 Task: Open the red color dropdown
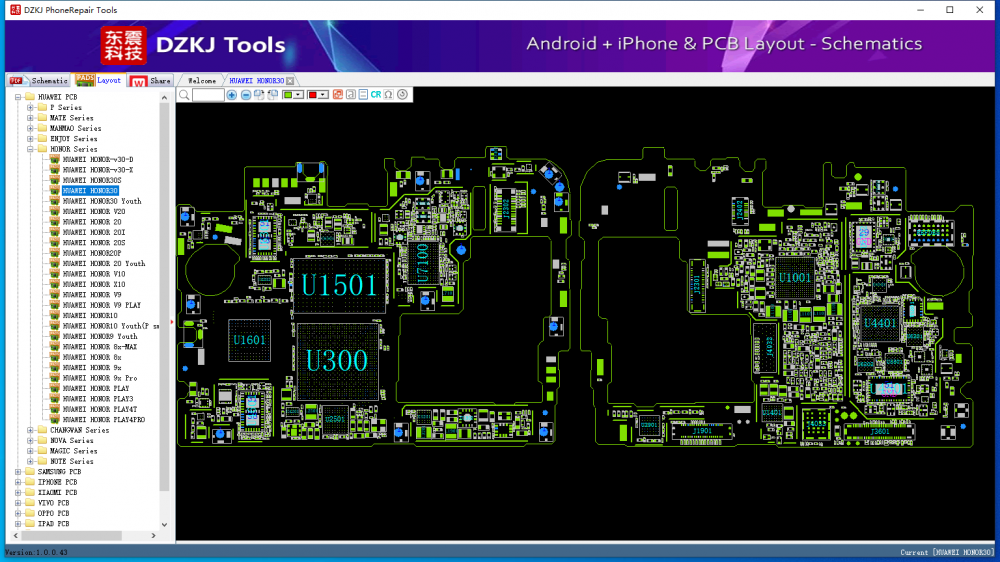pos(324,95)
